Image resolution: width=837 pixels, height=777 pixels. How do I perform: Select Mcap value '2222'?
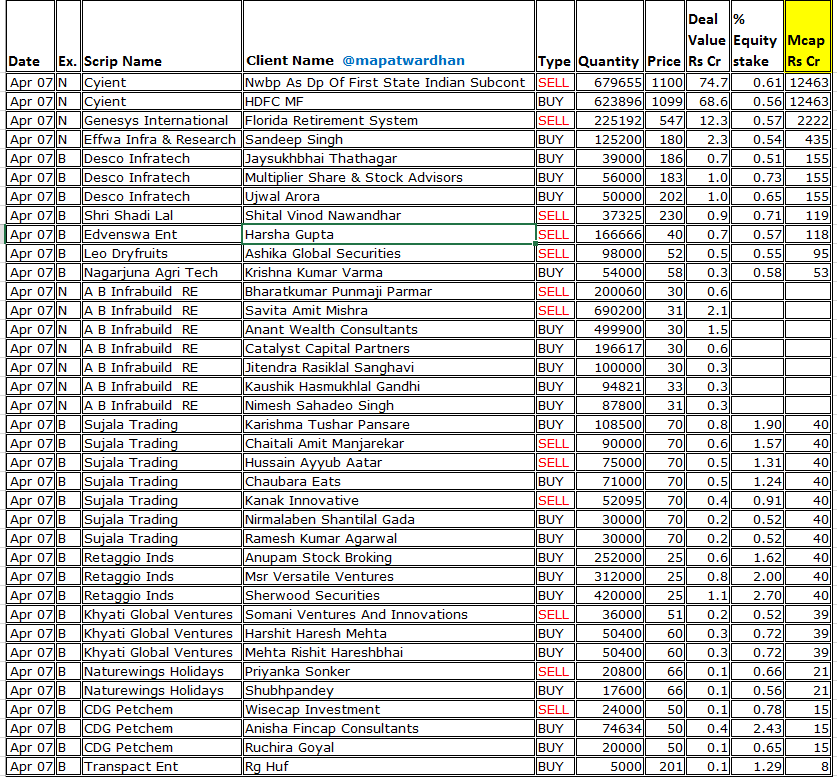tap(807, 121)
